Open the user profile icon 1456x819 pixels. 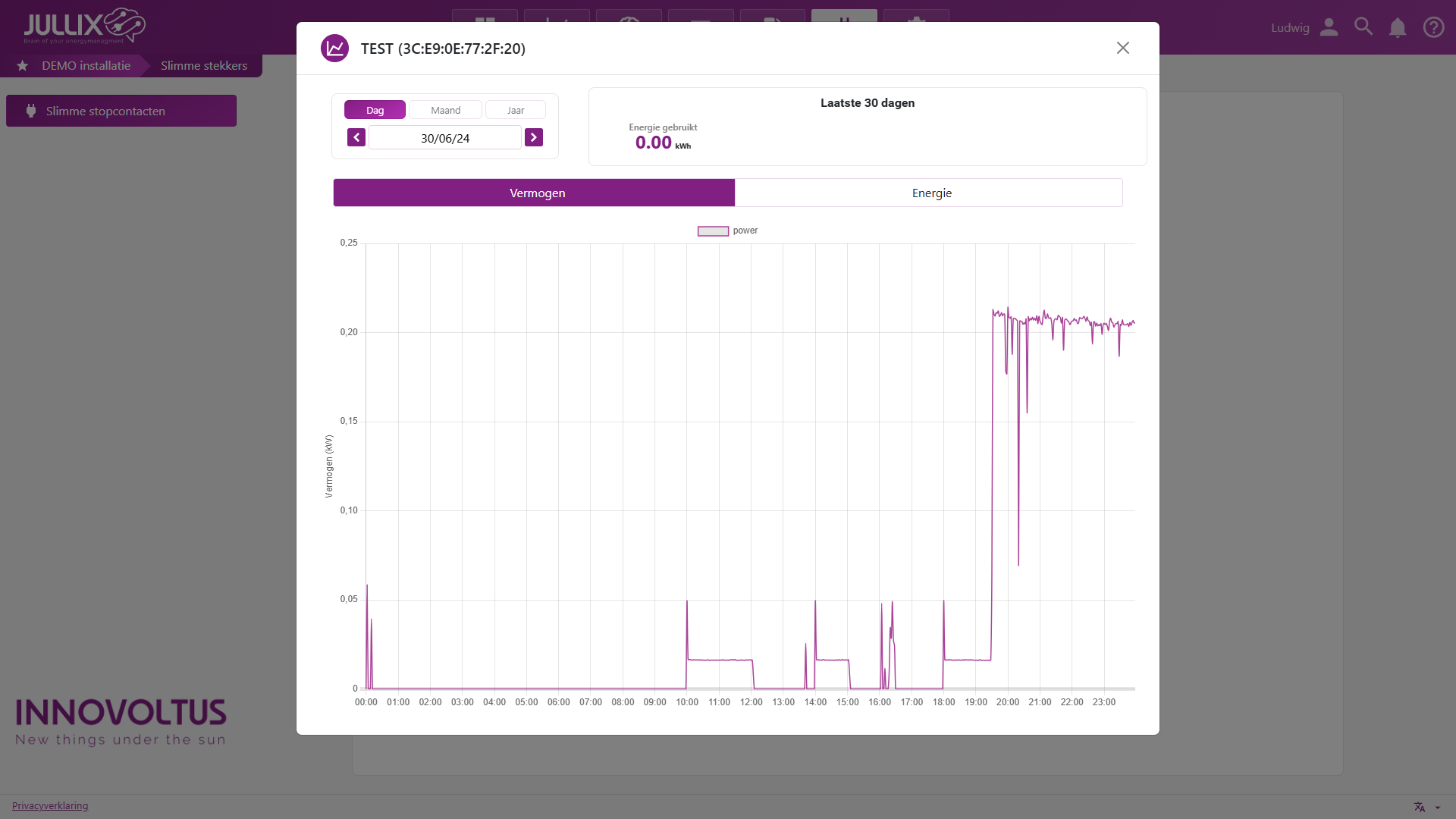coord(1329,27)
